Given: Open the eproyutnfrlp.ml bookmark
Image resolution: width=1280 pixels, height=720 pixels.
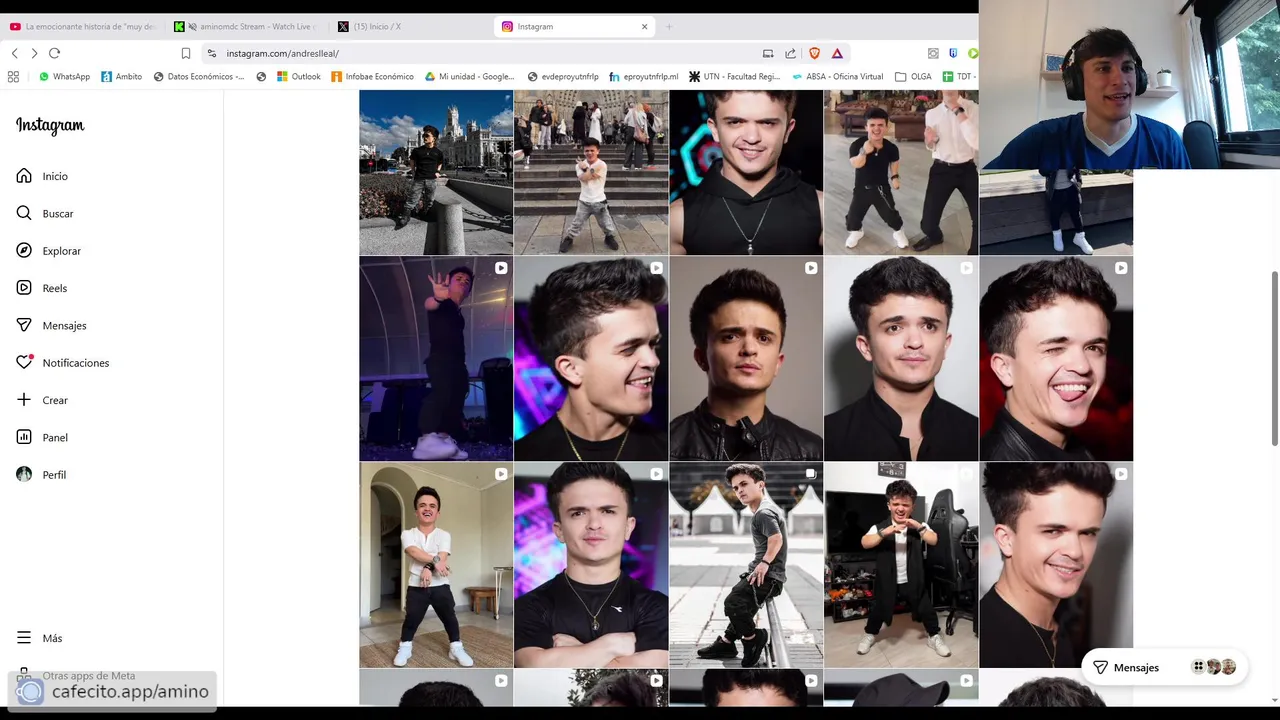Looking at the screenshot, I should point(644,76).
